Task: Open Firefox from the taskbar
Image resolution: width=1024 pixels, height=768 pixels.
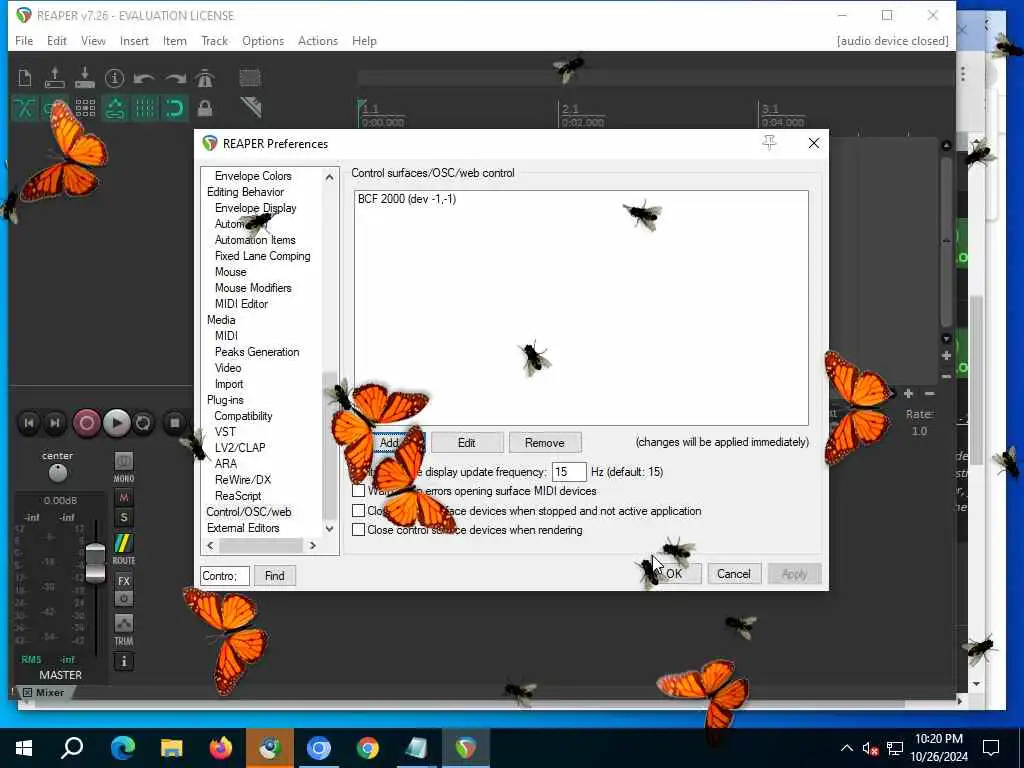Action: (x=220, y=748)
